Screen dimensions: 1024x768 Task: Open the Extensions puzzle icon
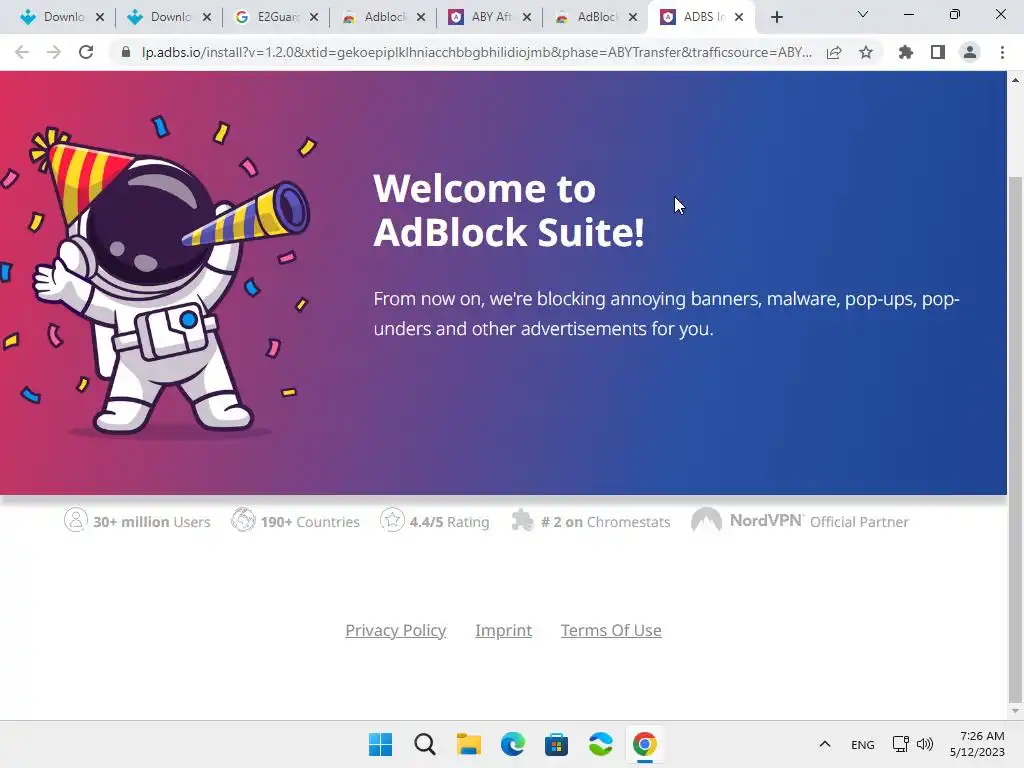coord(906,52)
